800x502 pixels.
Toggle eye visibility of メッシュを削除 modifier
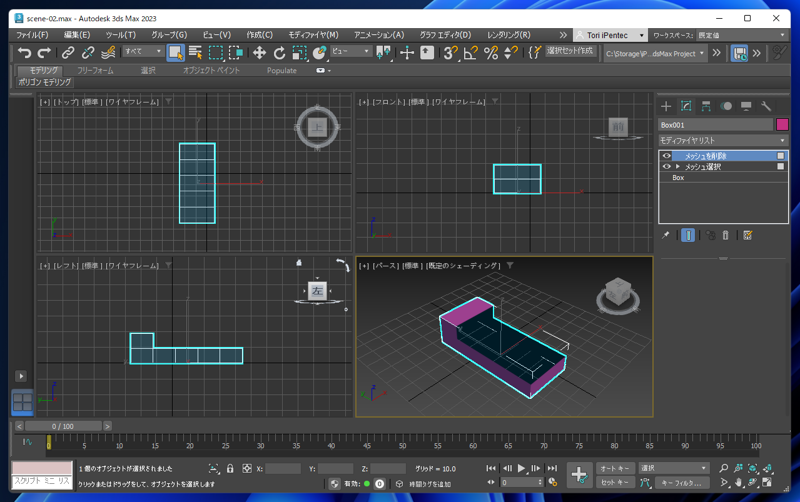(x=667, y=156)
